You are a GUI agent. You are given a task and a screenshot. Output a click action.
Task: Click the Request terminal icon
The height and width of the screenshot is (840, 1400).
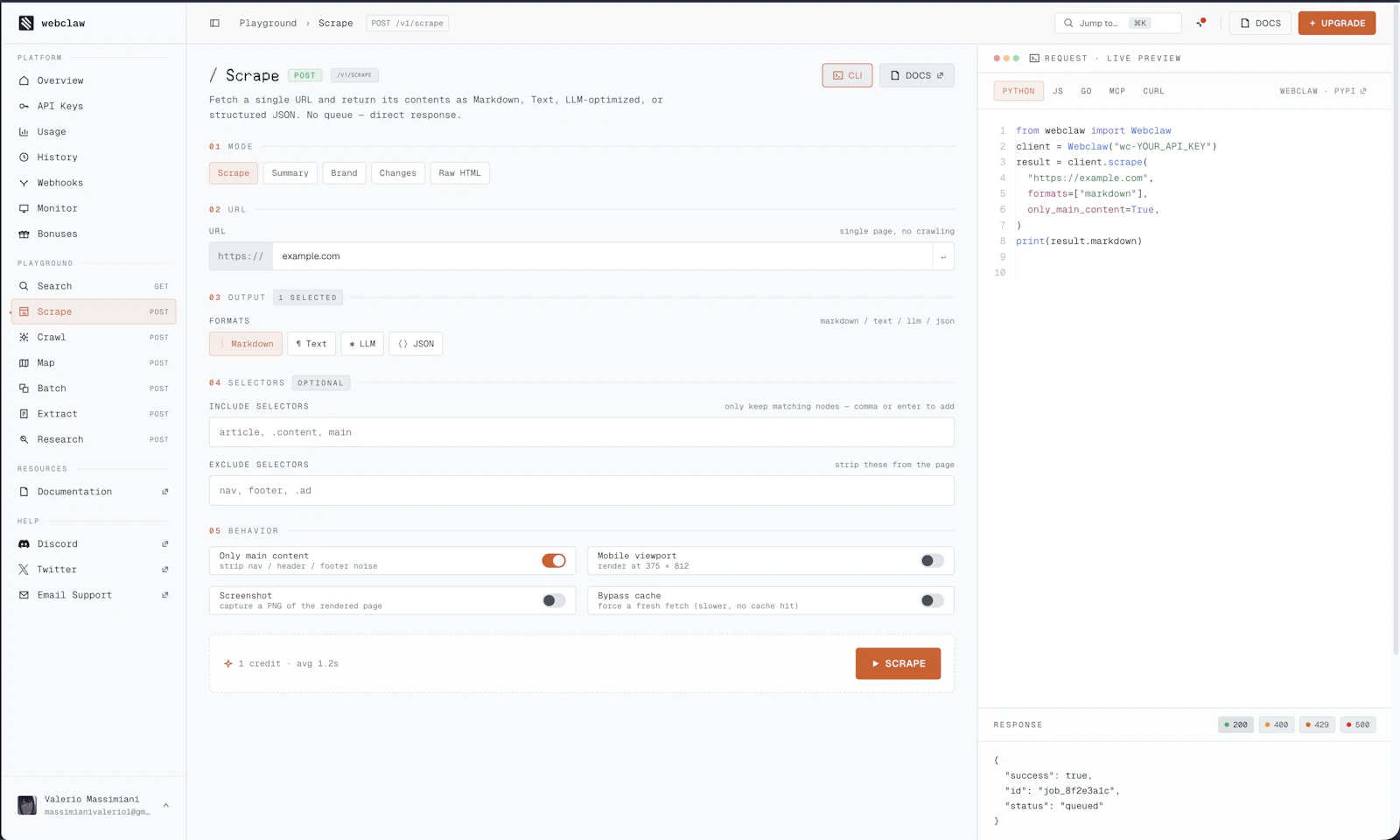coord(1034,59)
